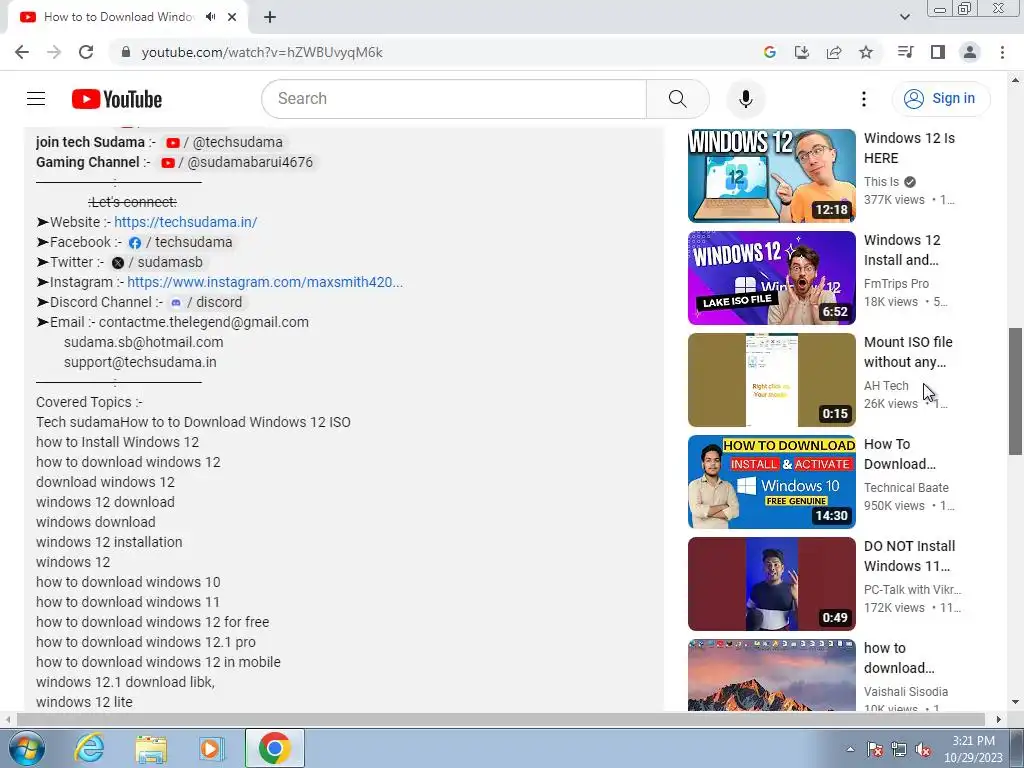The width and height of the screenshot is (1024, 768).
Task: Click the Technical Baate channel name
Action: pos(906,487)
